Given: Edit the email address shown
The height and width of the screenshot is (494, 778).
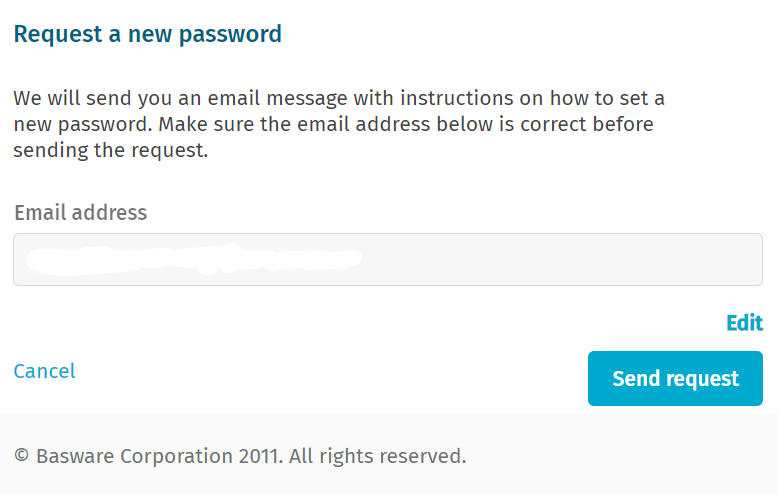Looking at the screenshot, I should (744, 323).
